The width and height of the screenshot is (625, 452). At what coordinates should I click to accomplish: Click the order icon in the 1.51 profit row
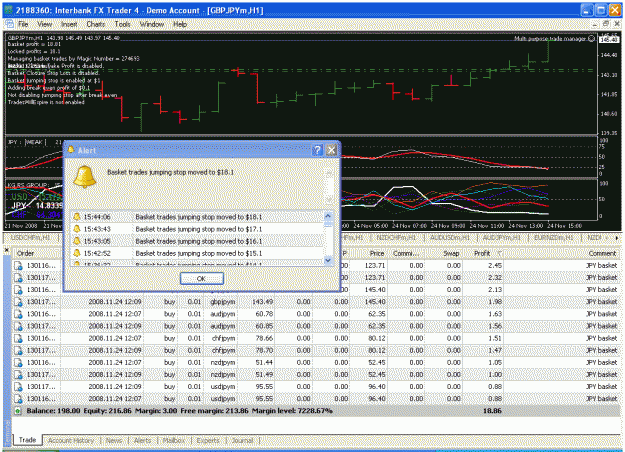(18, 338)
